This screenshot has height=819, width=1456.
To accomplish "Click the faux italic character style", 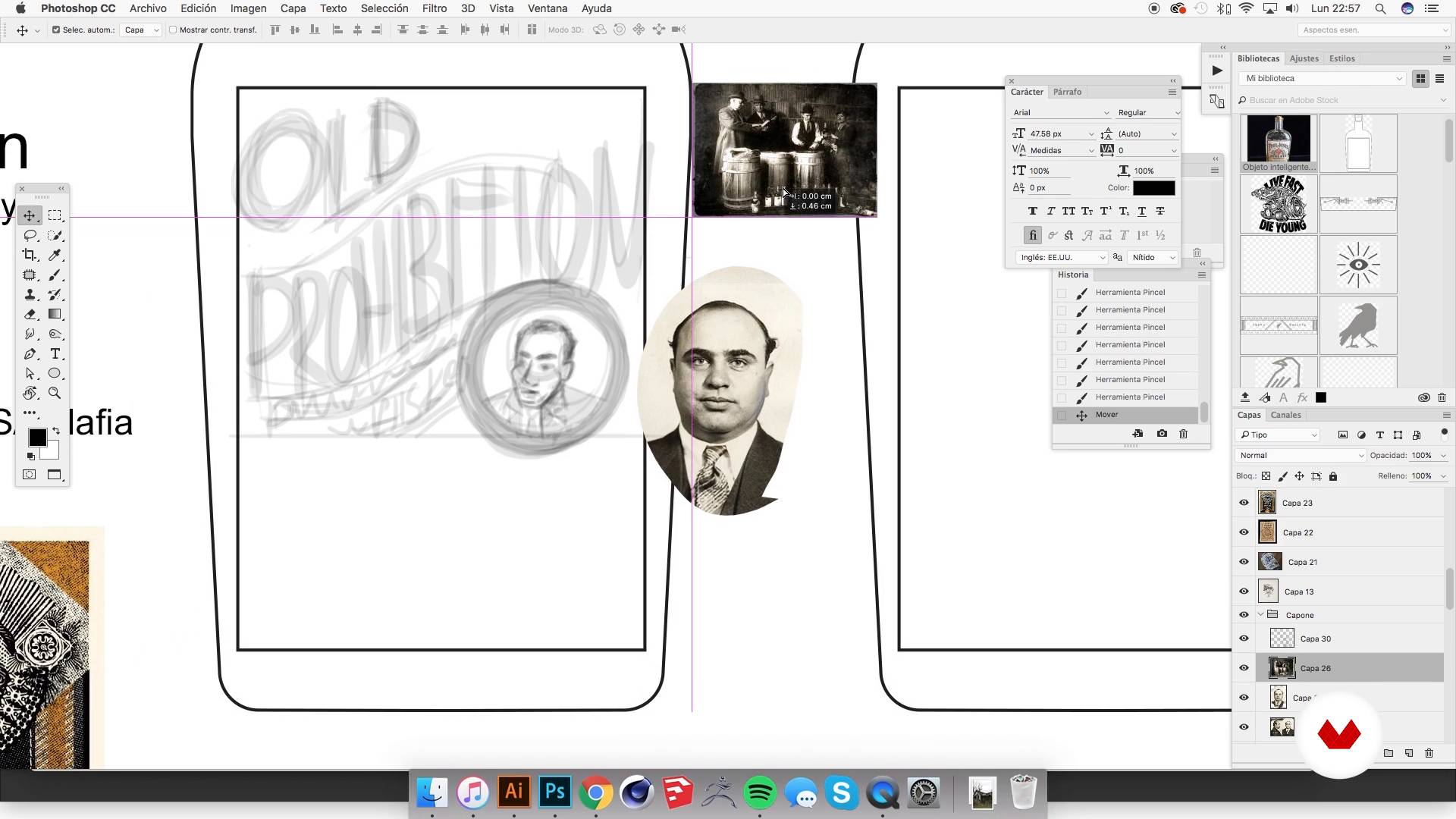I will coord(1050,212).
